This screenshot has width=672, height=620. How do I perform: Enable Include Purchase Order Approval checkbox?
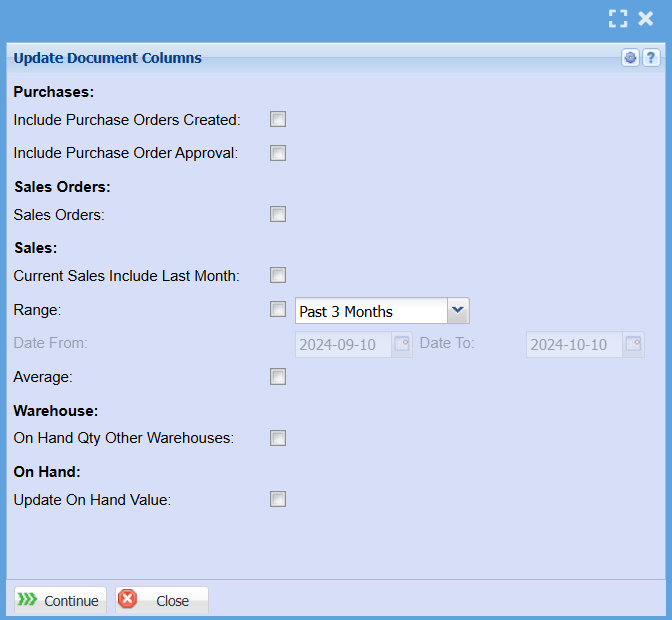tap(278, 153)
